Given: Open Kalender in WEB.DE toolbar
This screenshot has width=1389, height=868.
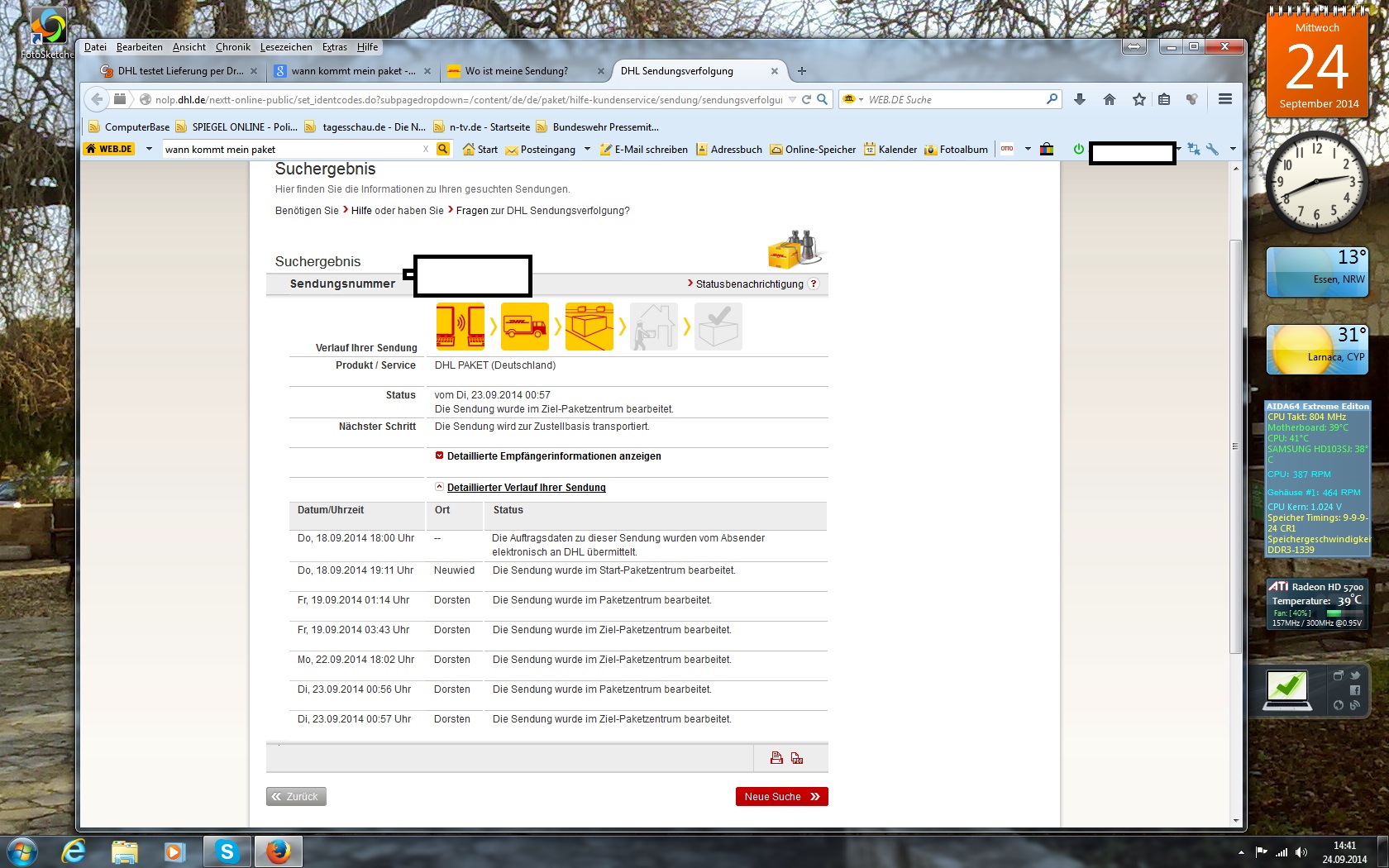Looking at the screenshot, I should click(890, 150).
